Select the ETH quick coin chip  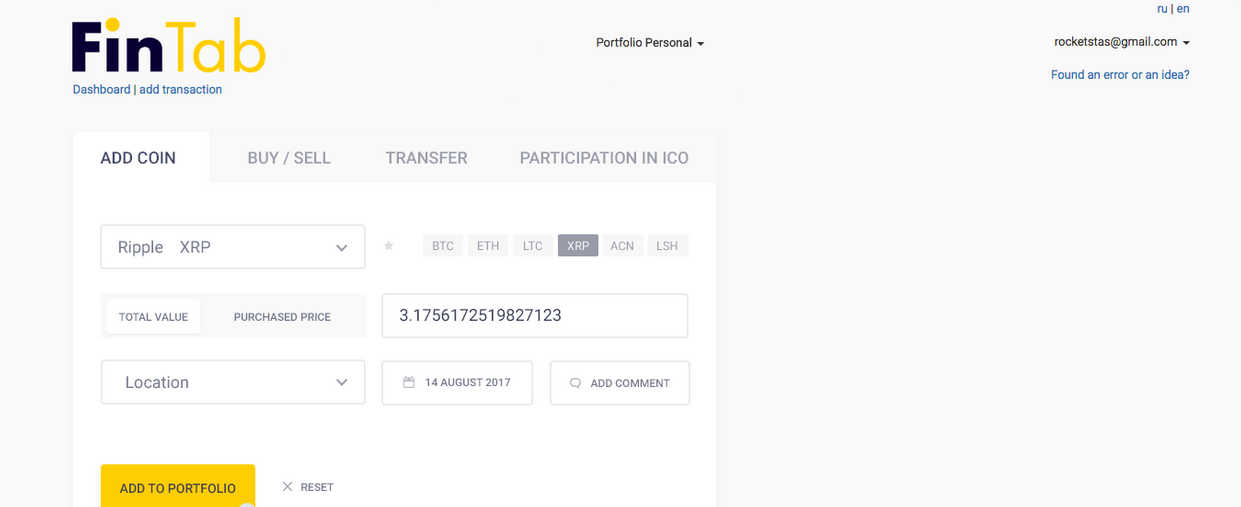[488, 246]
